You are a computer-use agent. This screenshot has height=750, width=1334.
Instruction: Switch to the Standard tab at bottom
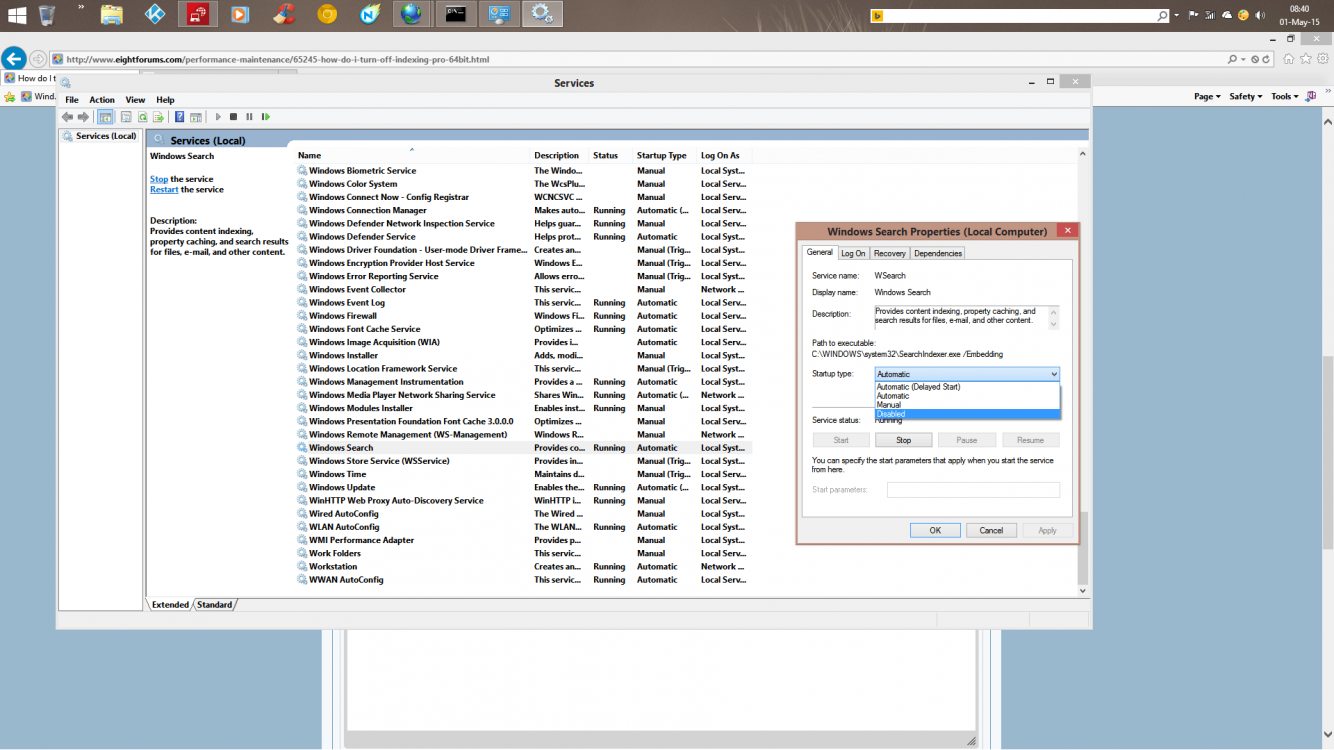tap(214, 605)
